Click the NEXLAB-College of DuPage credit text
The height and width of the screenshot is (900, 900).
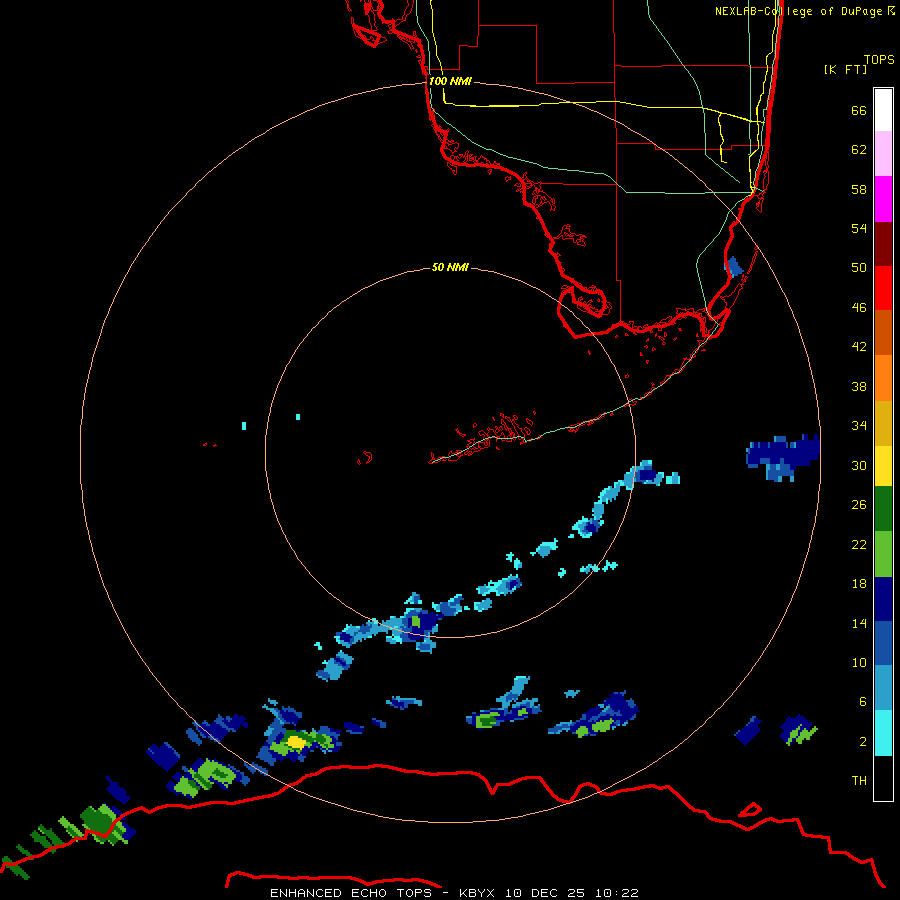(804, 11)
